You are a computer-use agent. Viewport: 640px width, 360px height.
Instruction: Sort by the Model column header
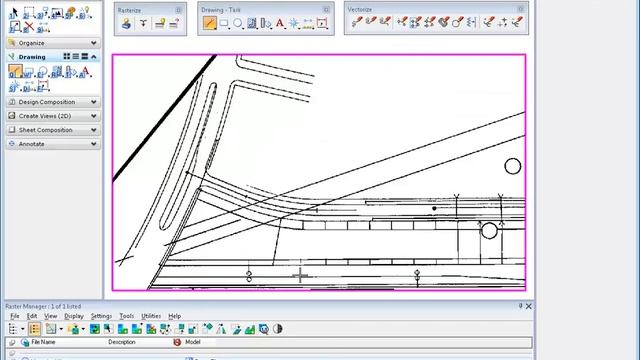pyautogui.click(x=193, y=342)
